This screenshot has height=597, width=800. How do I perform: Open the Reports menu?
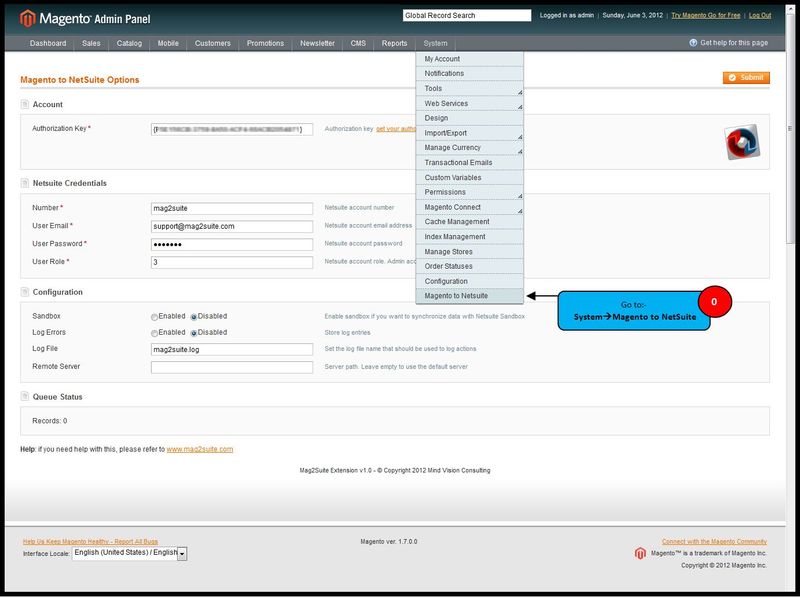point(394,43)
